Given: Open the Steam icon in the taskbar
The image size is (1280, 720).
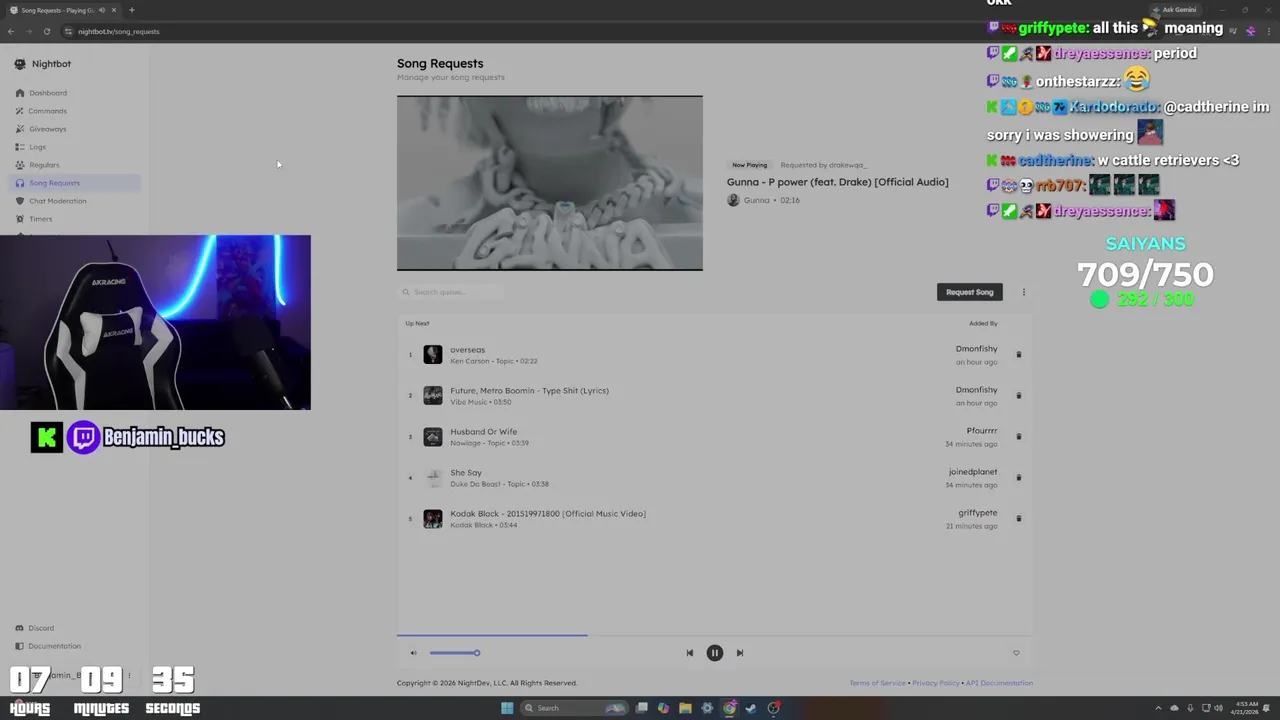Looking at the screenshot, I should 751,708.
